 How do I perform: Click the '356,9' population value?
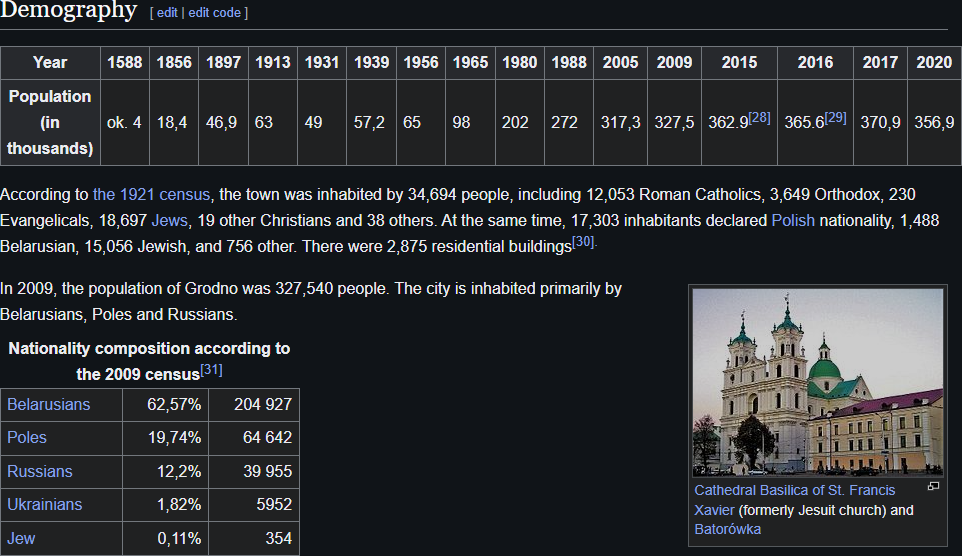point(934,122)
